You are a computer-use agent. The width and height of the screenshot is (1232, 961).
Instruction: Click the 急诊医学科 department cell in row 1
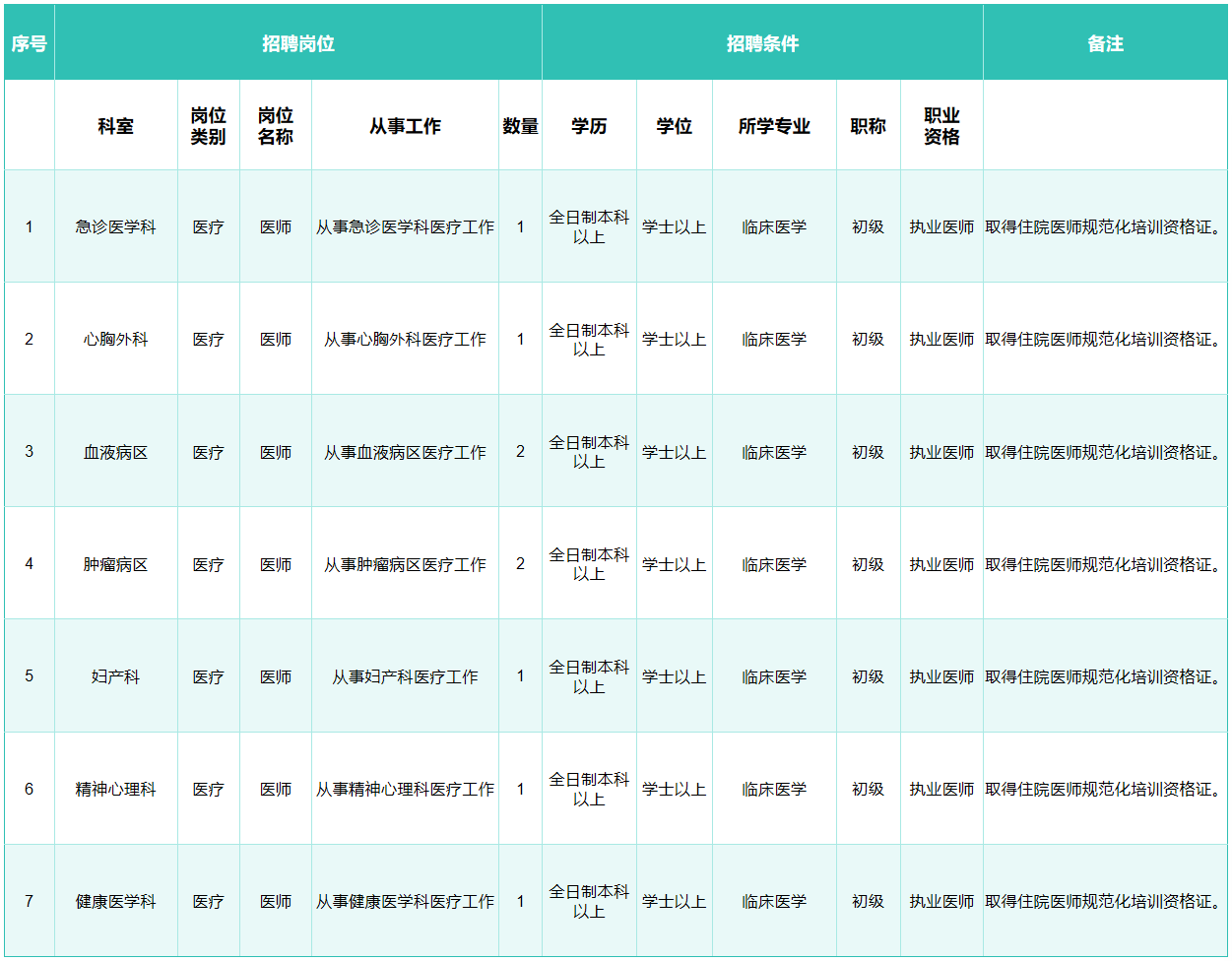coord(115,226)
